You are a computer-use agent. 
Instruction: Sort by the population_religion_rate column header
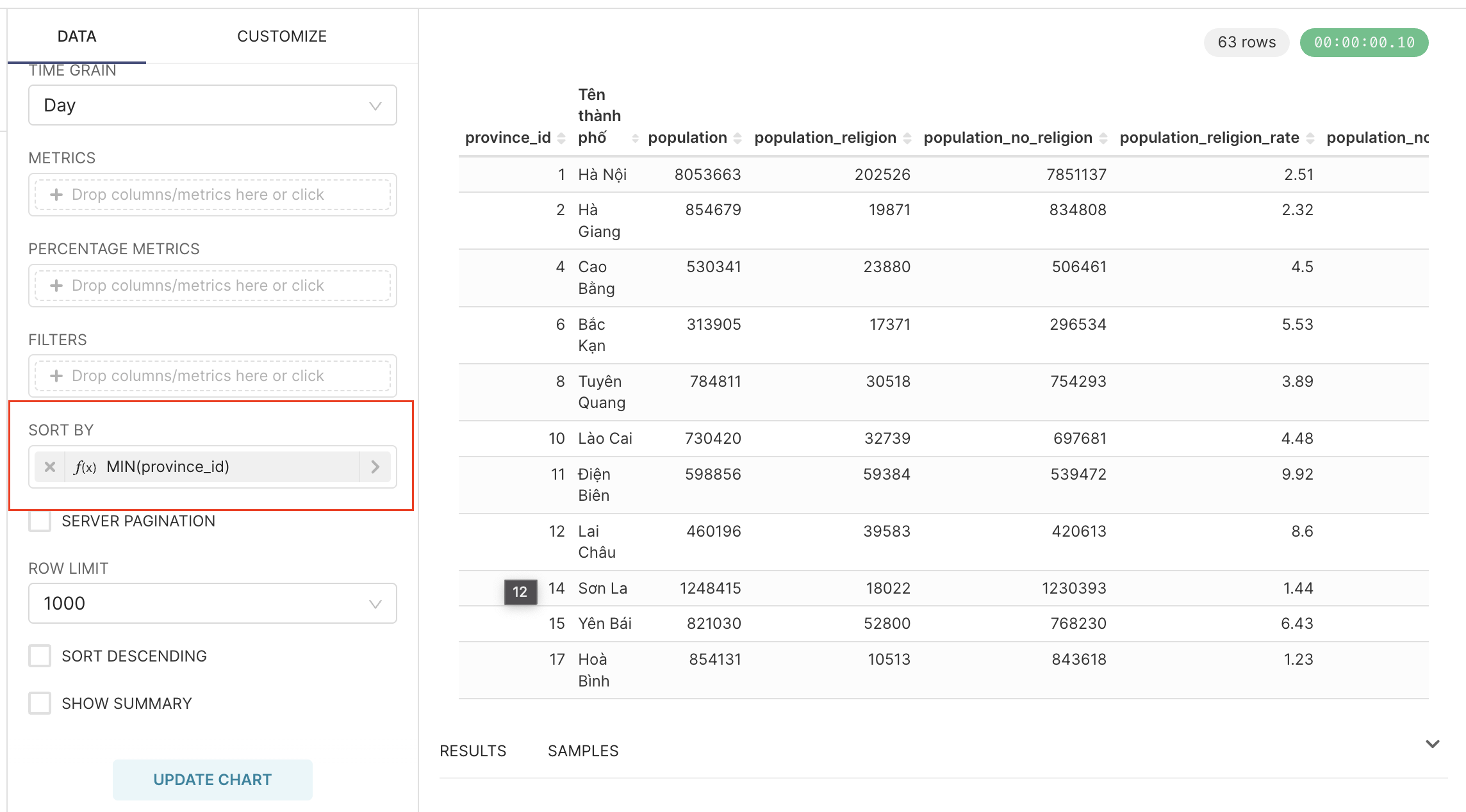1208,137
